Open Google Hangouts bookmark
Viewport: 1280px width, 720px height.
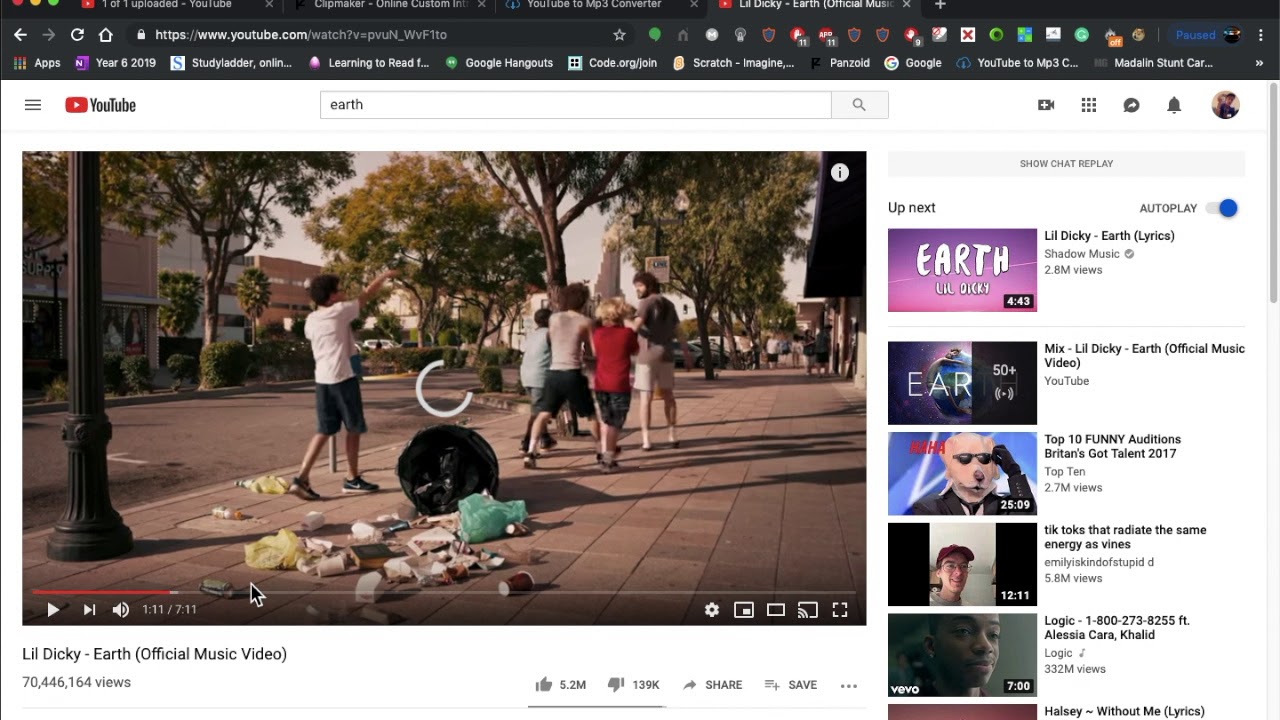click(x=498, y=63)
